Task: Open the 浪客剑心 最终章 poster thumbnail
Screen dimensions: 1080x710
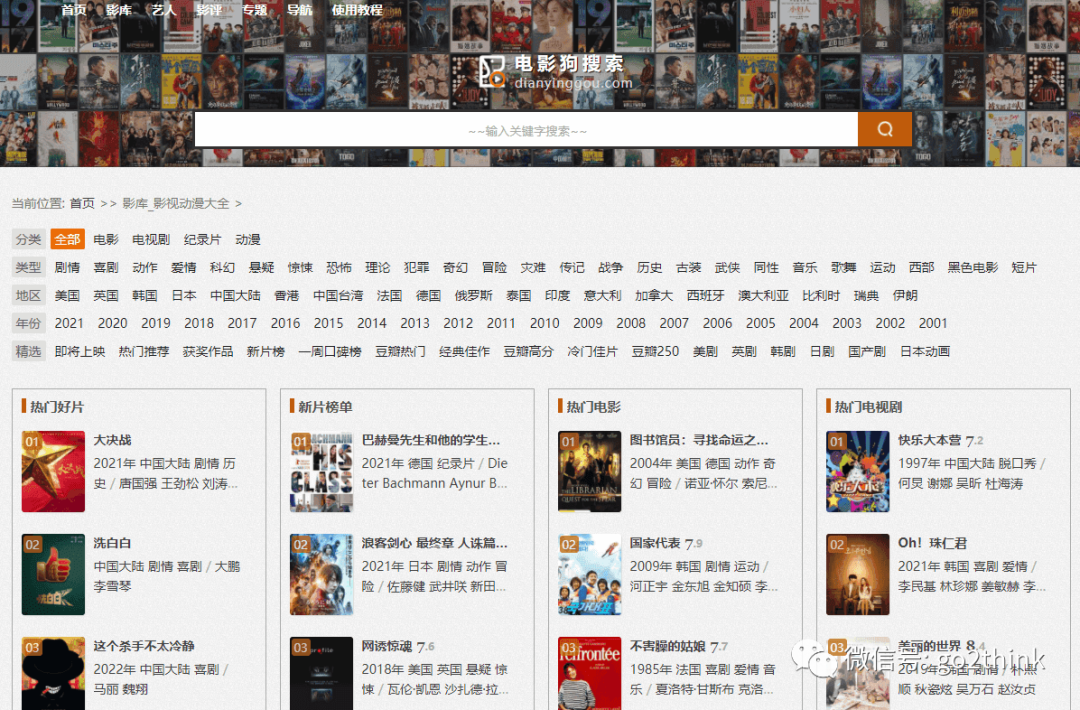Action: (322, 574)
